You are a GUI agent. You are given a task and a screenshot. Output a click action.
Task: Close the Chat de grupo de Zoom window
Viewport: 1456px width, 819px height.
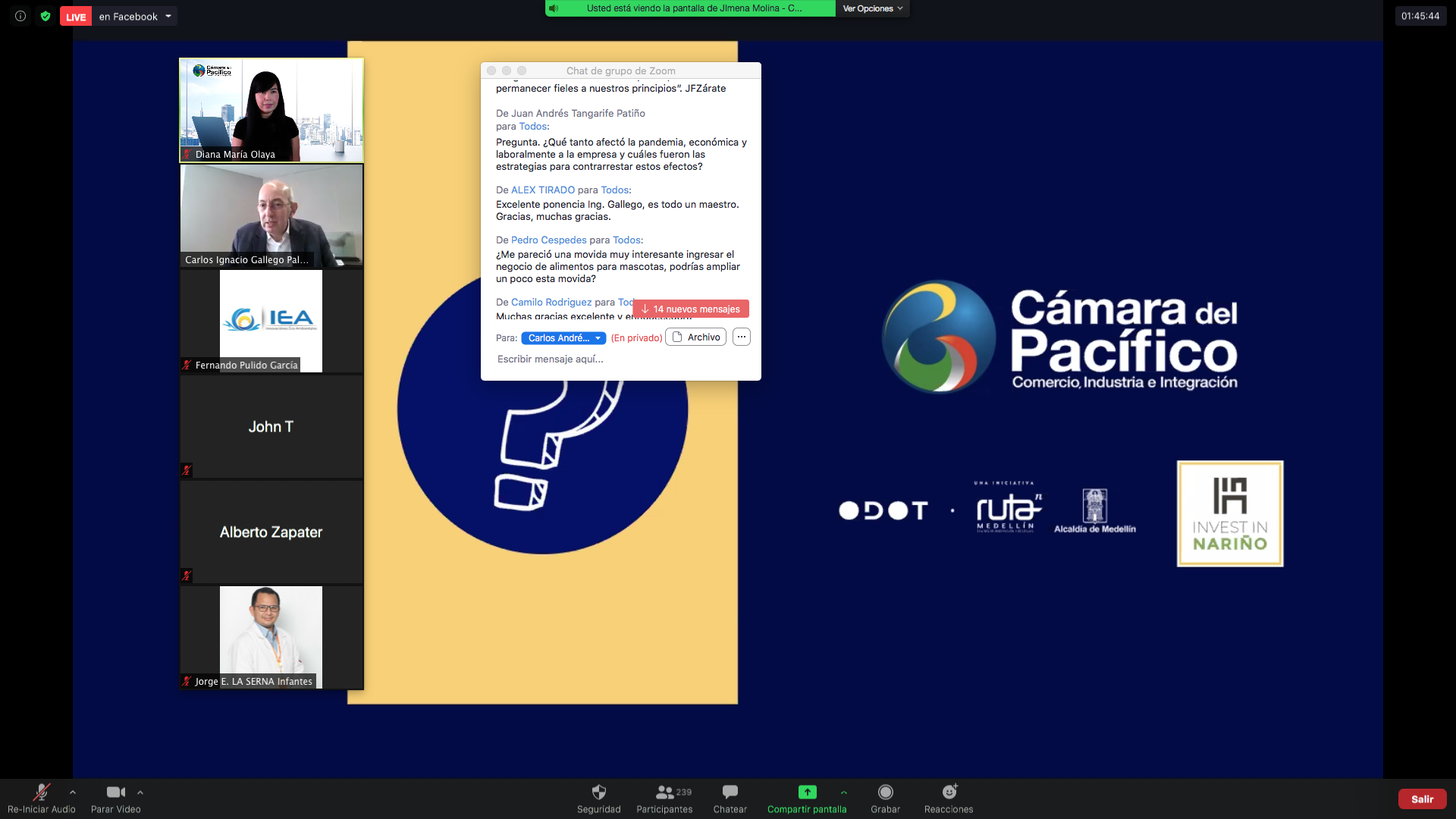[x=491, y=71]
